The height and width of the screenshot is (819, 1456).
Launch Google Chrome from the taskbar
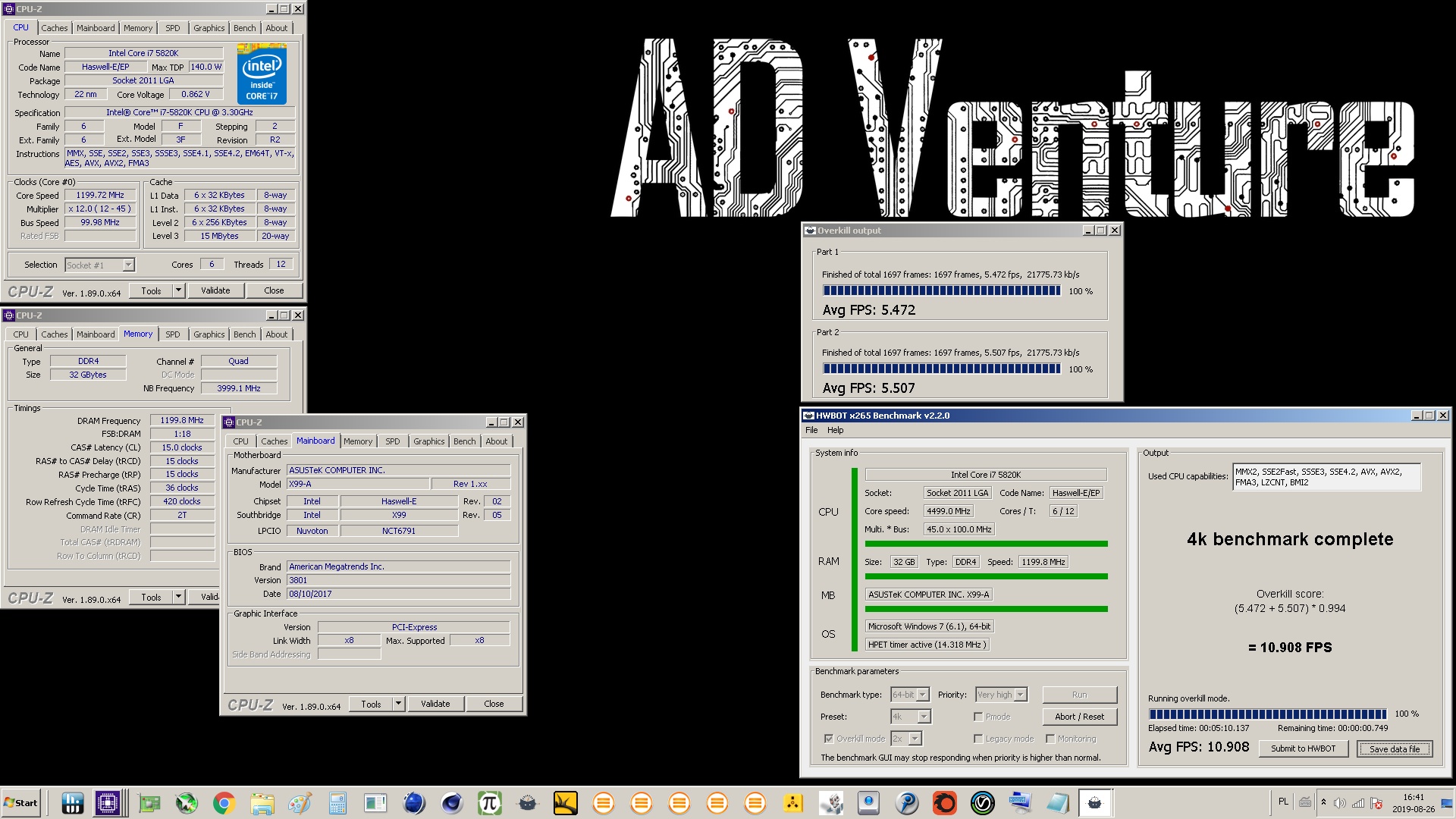tap(224, 802)
